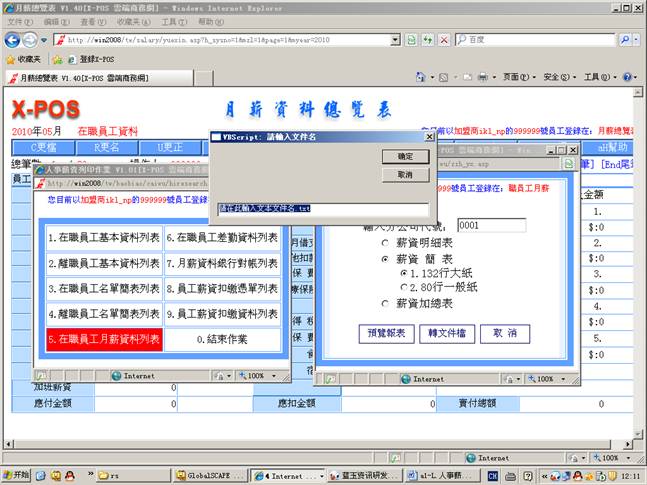Open the 工具(O) command bar dropdown
Viewport: 647px width, 485px height.
tap(598, 77)
